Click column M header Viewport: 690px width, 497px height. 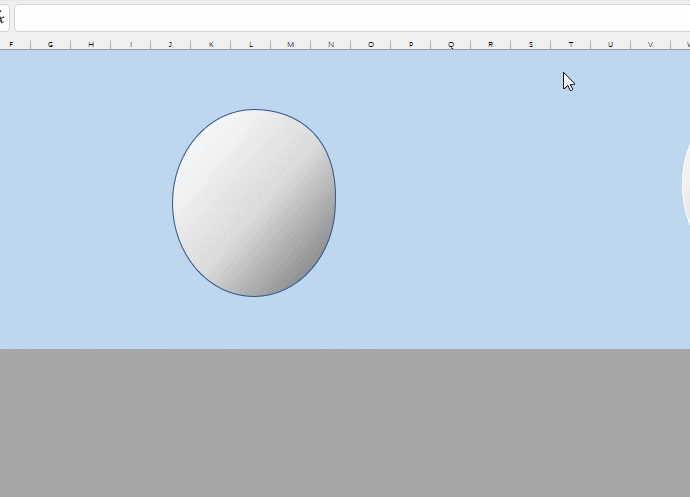pos(290,44)
